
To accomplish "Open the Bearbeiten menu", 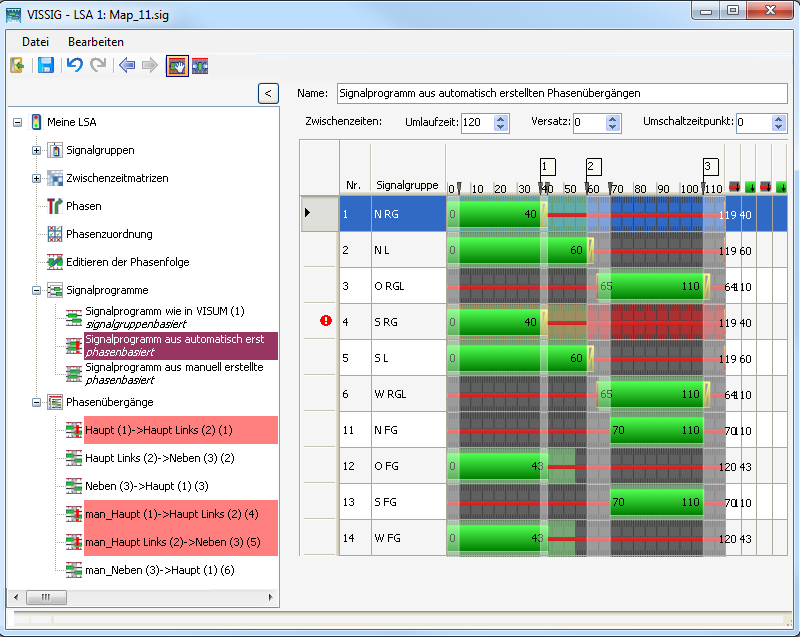I will (x=96, y=42).
